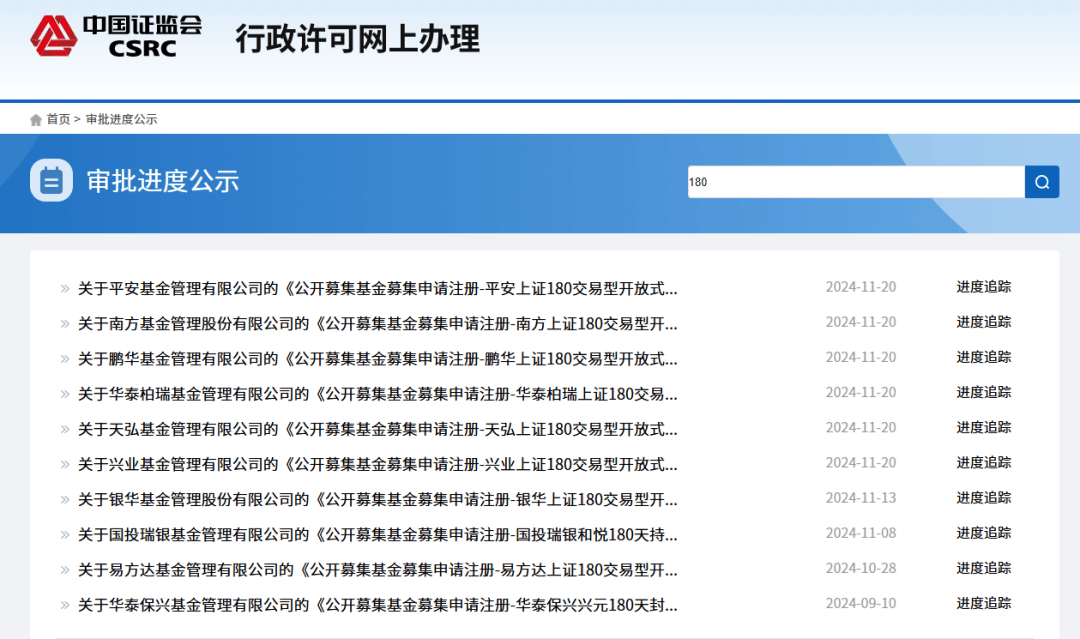Click 进度追踪 for the 华泰保兴 row
Screen dimensions: 1080x639
[x=984, y=603]
